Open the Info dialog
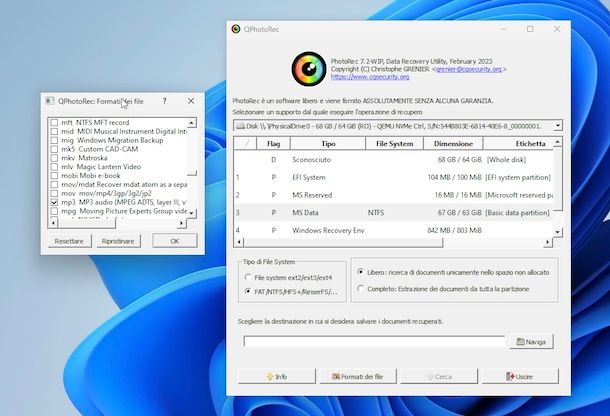Viewport: 610px width, 416px height. pyautogui.click(x=276, y=376)
